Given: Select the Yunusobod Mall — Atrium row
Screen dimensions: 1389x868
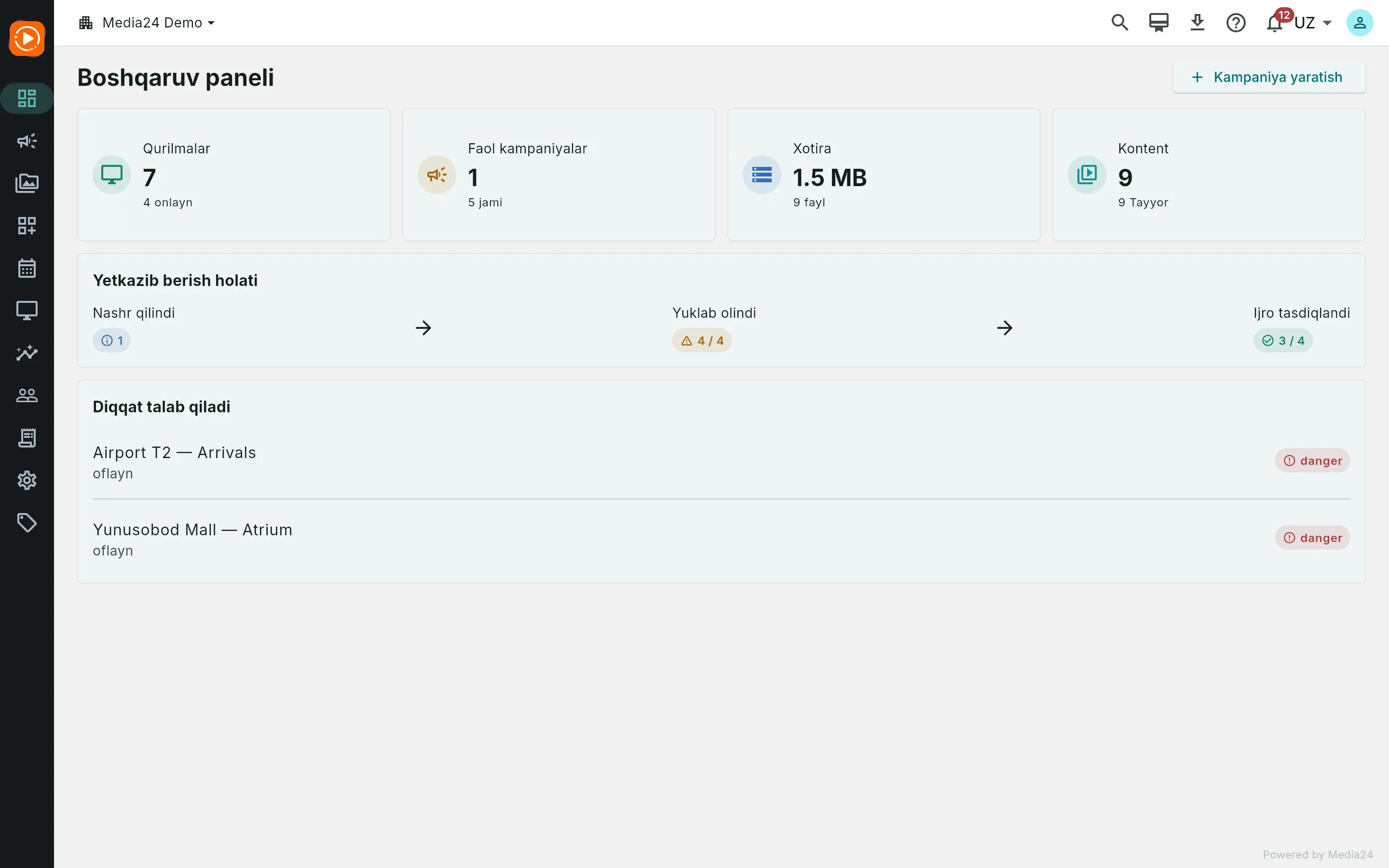Looking at the screenshot, I should [x=722, y=539].
